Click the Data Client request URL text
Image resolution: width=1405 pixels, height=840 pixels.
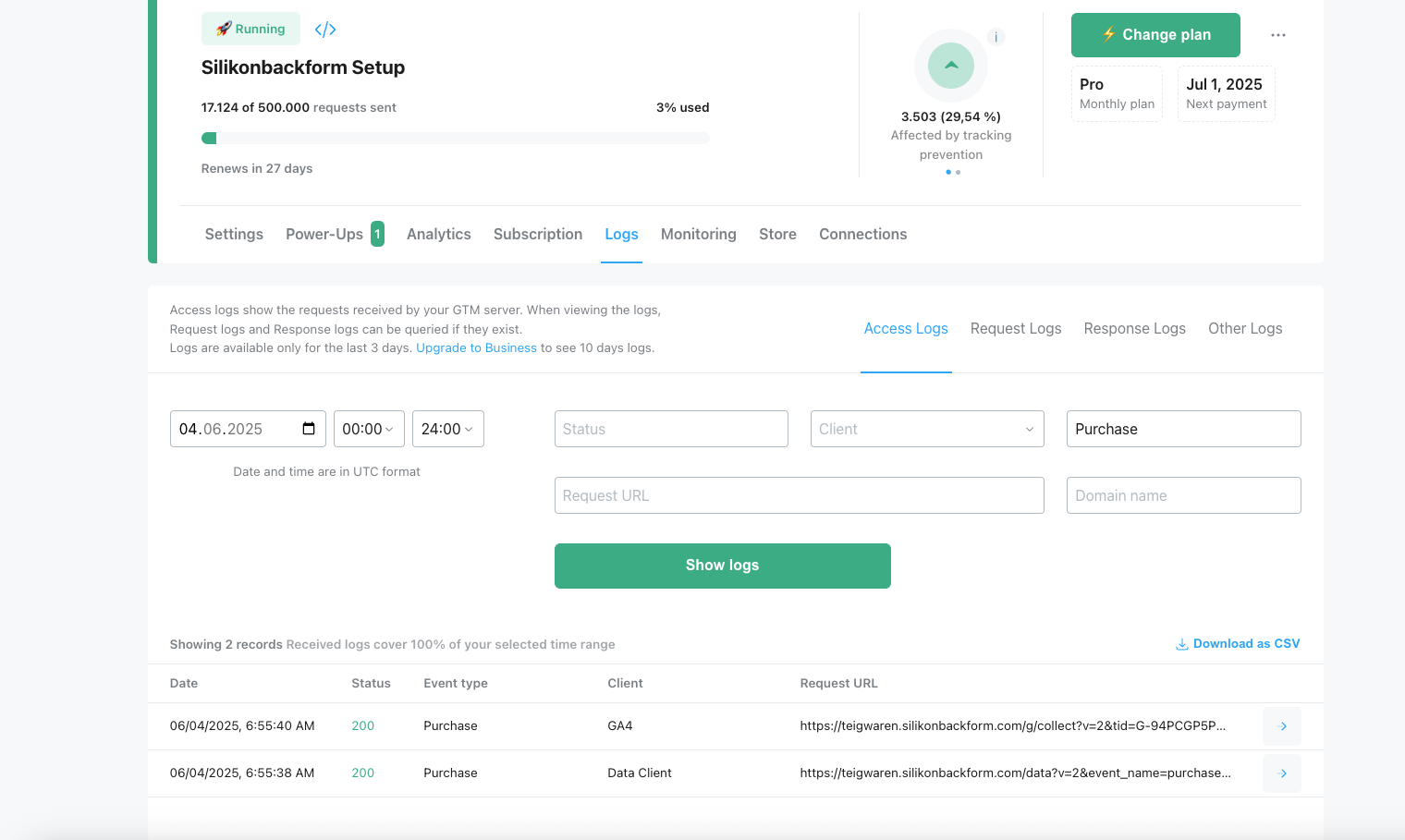1015,773
